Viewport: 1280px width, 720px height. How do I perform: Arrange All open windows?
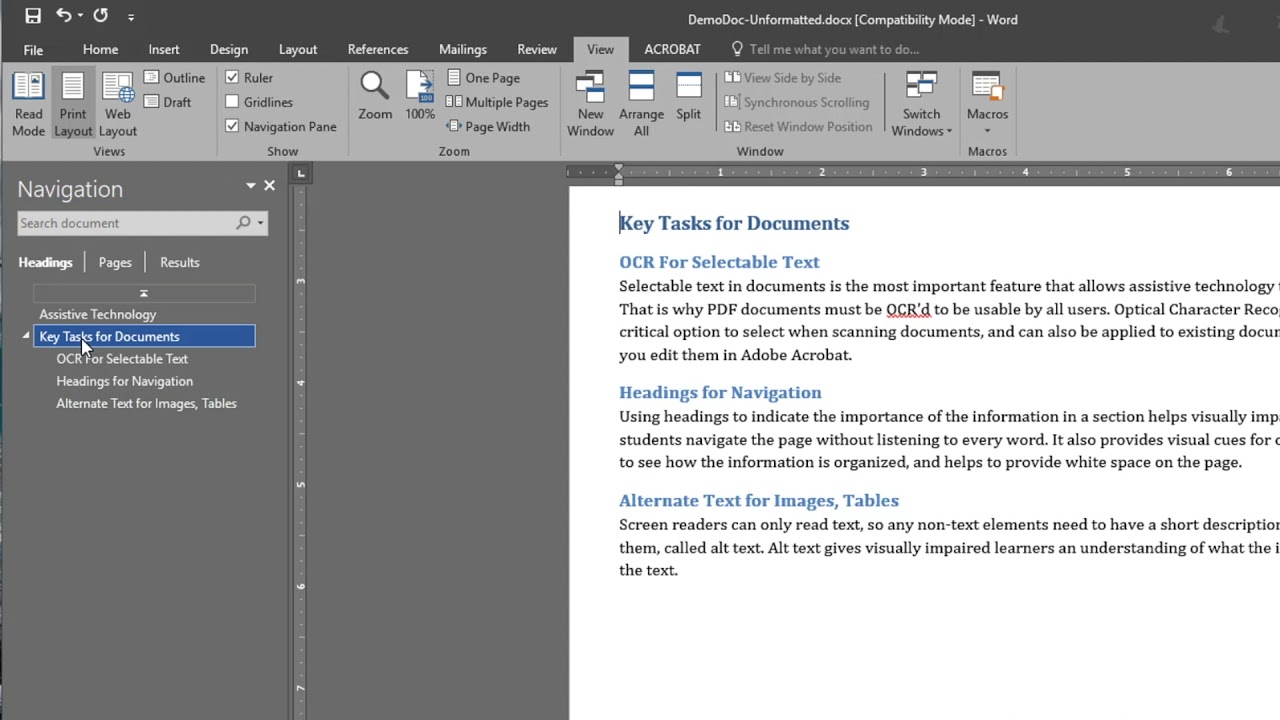point(641,104)
